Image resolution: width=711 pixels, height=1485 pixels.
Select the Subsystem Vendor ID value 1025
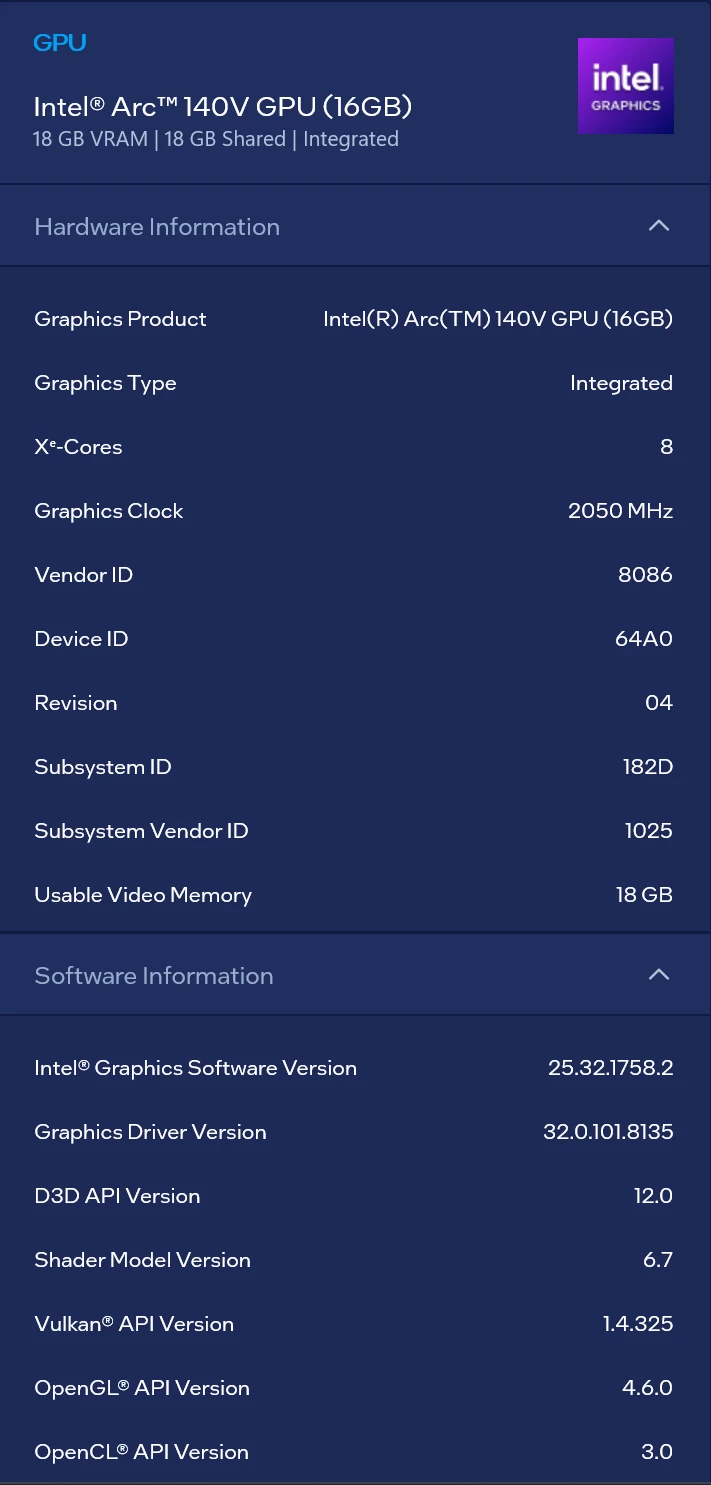[x=649, y=831]
